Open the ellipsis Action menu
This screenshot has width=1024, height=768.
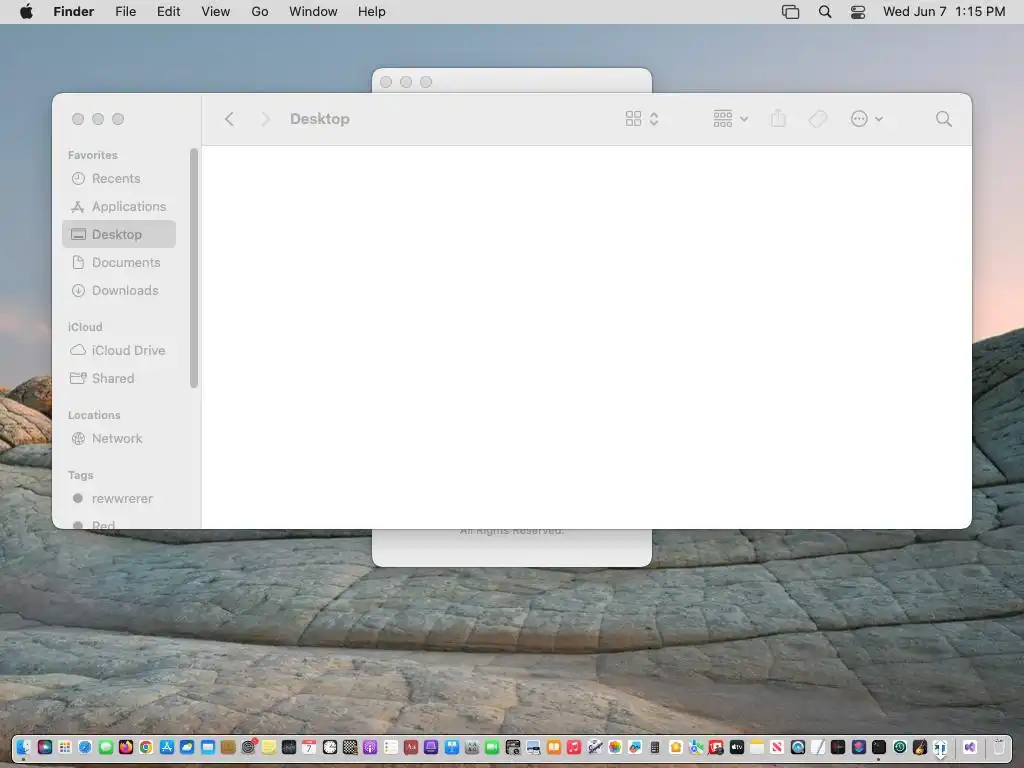coord(867,119)
